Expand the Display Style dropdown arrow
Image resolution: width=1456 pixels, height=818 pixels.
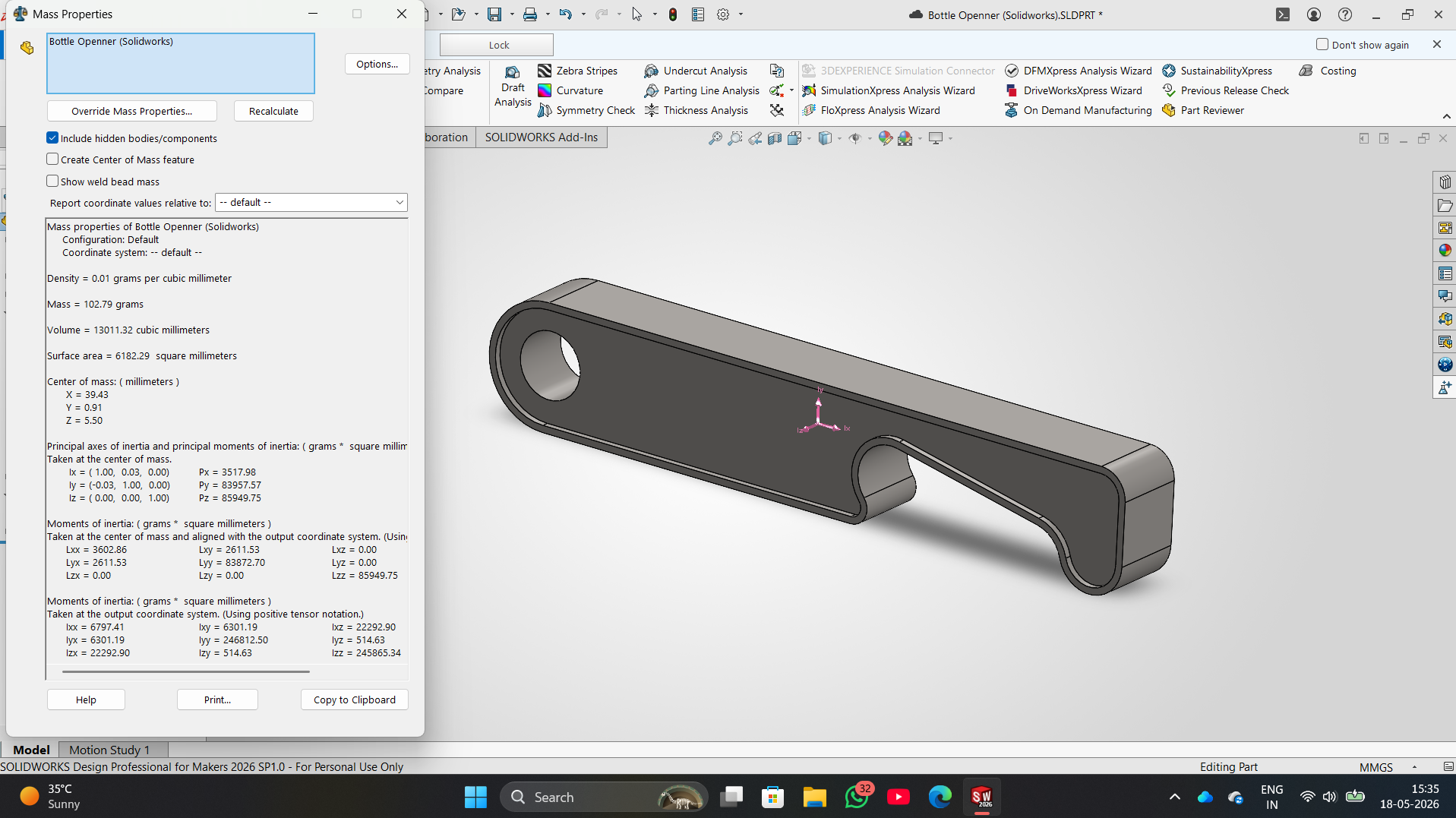tap(839, 138)
